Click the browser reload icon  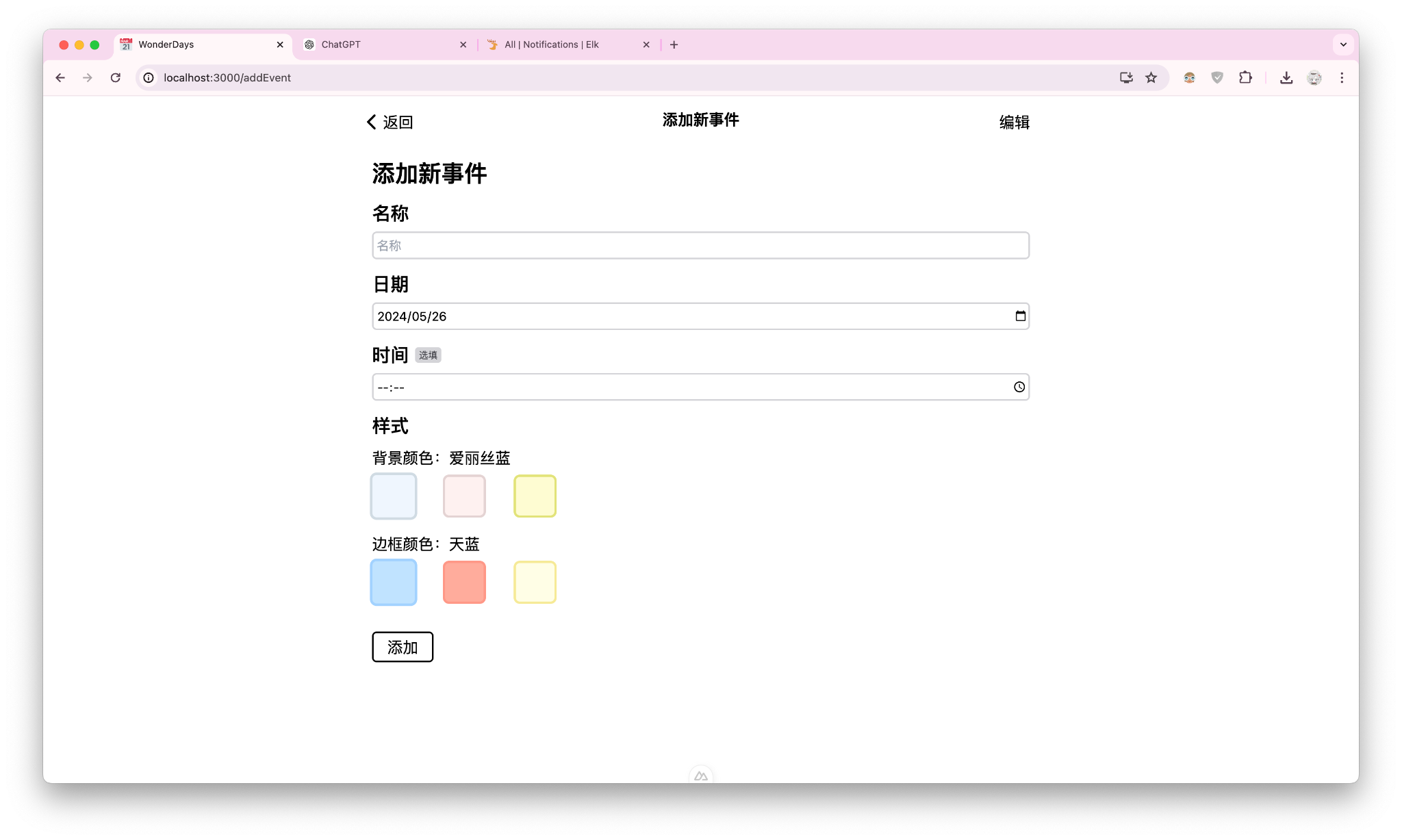point(115,77)
